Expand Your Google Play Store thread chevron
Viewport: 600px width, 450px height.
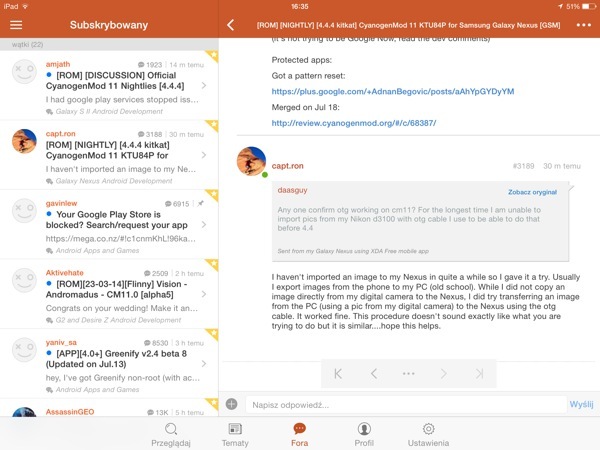tap(204, 225)
